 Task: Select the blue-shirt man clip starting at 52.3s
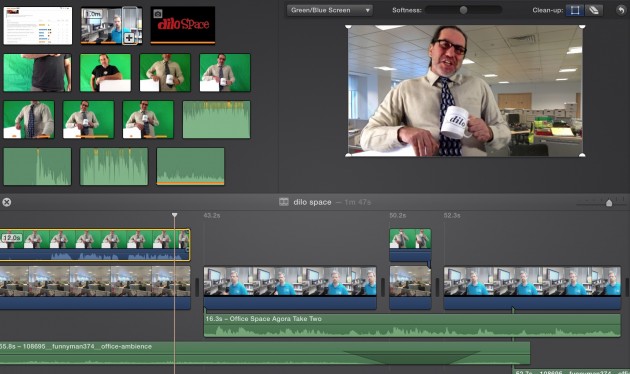532,288
